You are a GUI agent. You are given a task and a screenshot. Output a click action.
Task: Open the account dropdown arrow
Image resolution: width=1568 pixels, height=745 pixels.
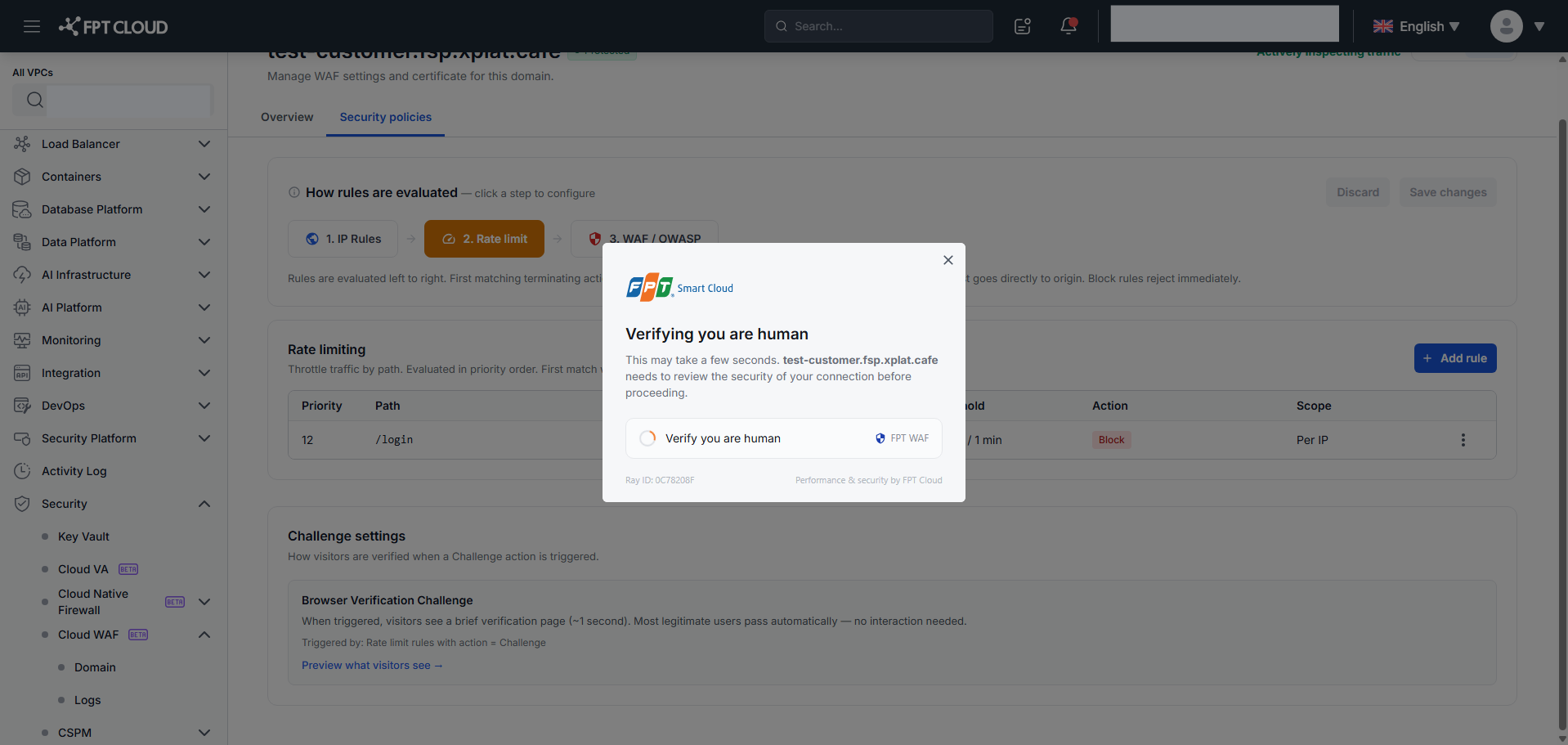pos(1539,26)
